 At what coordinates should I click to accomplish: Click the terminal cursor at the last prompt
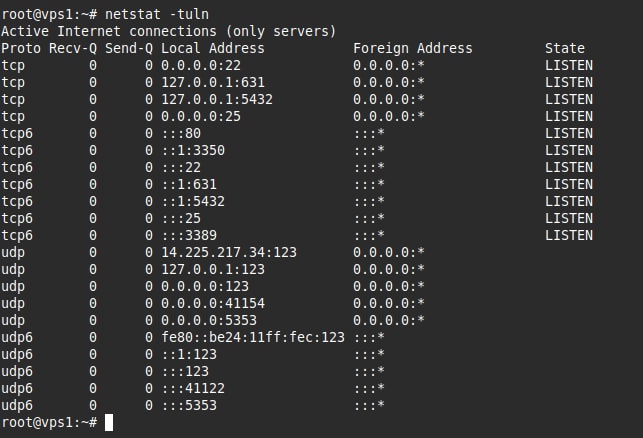pos(109,423)
